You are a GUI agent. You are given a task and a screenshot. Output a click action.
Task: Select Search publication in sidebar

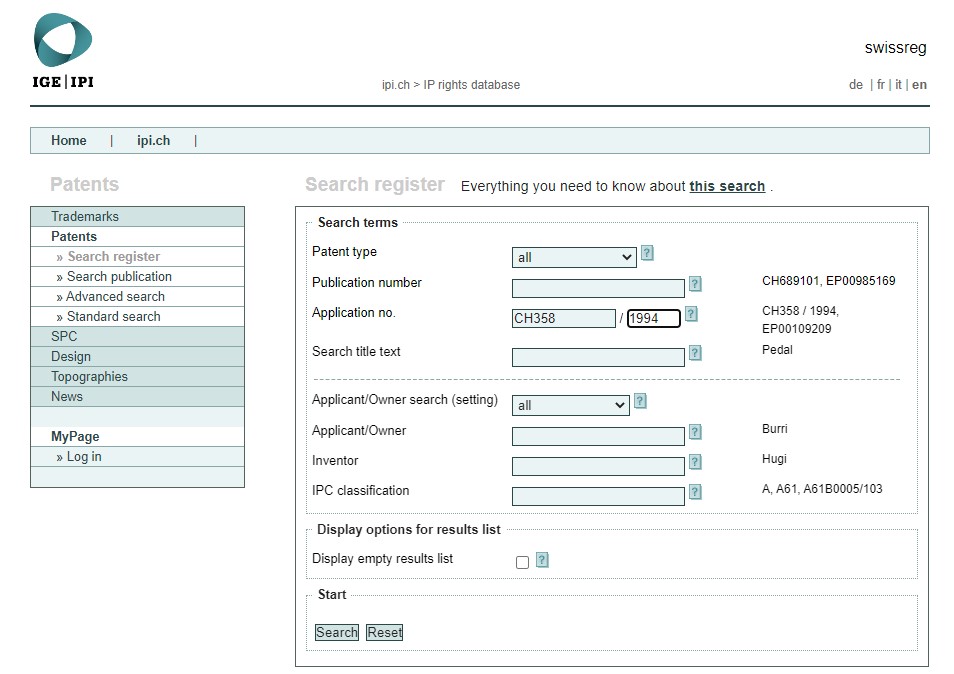point(138,277)
